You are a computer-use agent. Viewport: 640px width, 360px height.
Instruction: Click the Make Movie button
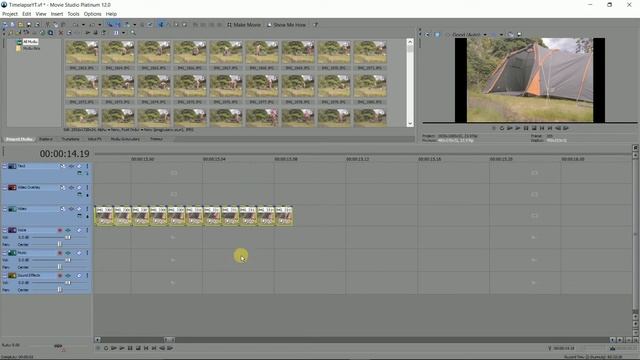coord(244,25)
